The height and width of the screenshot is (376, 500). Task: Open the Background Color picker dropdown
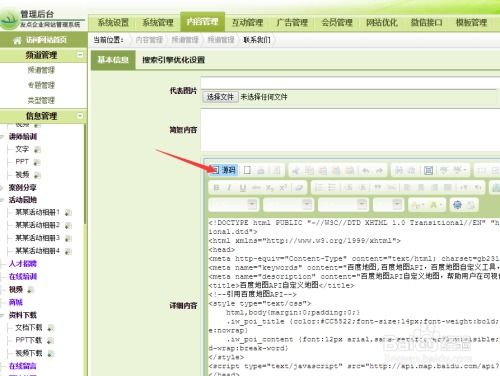coord(436,205)
